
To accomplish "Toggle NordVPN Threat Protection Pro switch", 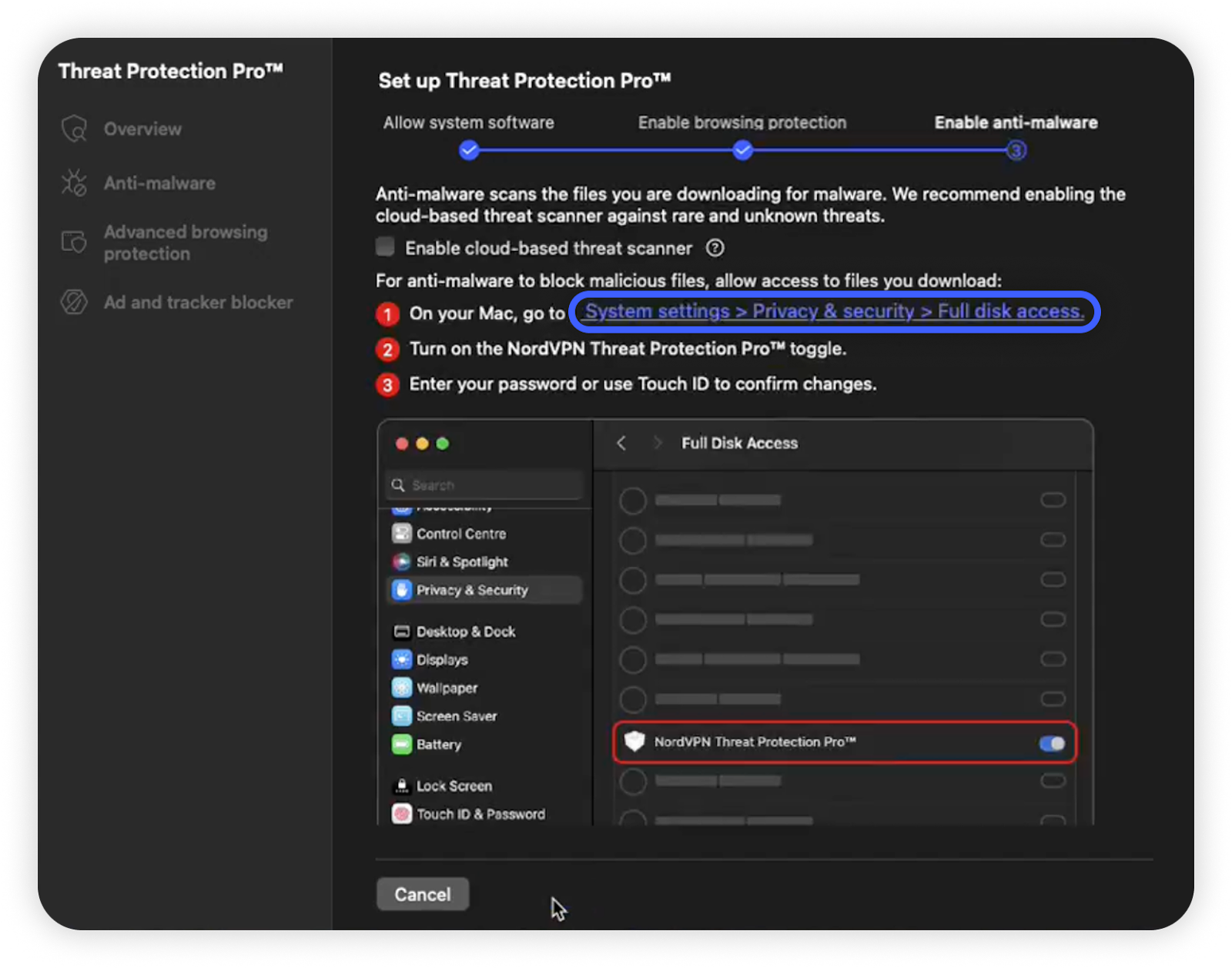I will (x=1052, y=743).
